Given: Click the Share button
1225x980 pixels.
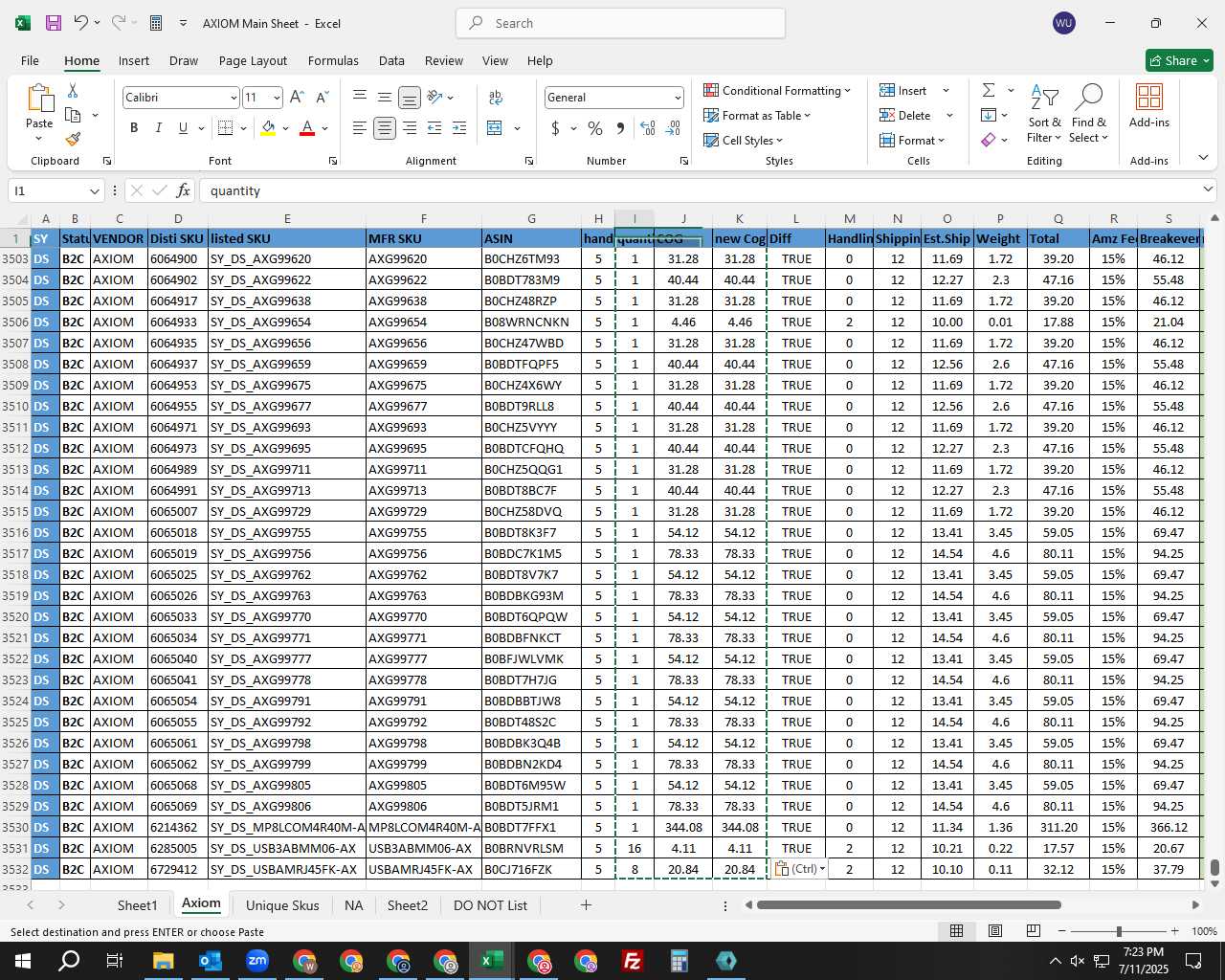Looking at the screenshot, I should 1180,60.
